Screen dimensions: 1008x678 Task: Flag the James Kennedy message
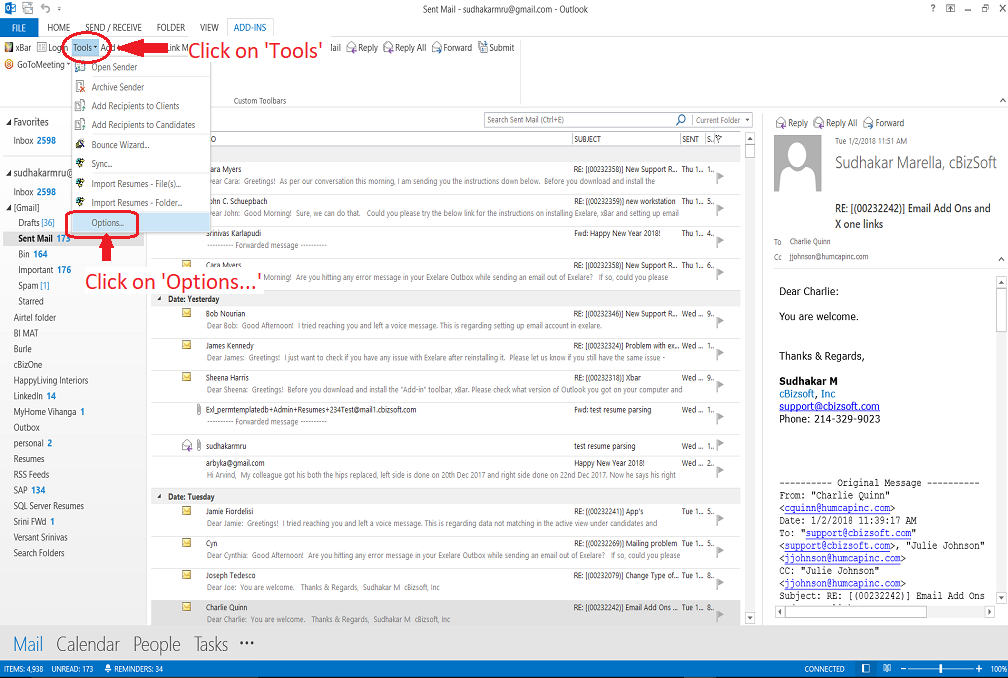(x=720, y=352)
